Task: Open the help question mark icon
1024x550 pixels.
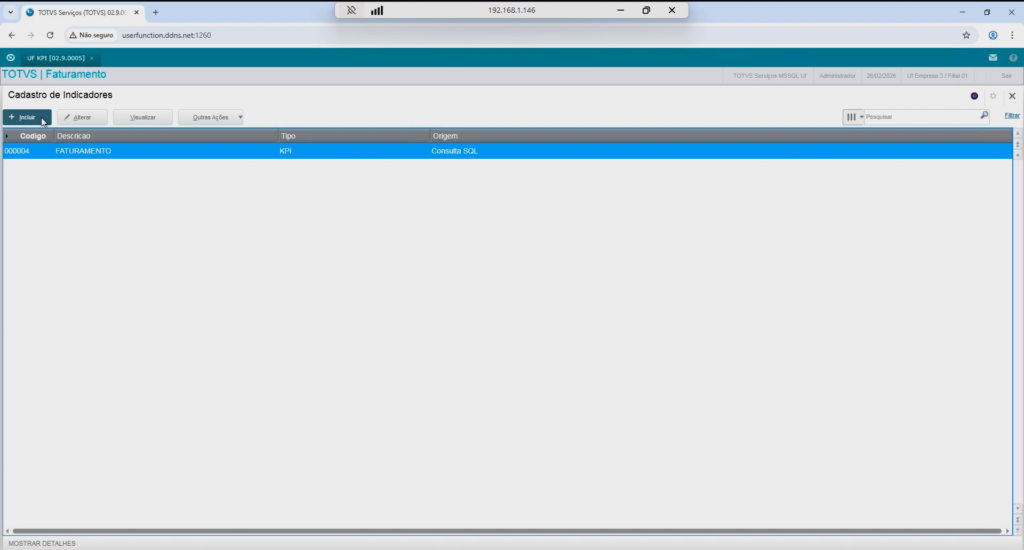Action: [1013, 58]
